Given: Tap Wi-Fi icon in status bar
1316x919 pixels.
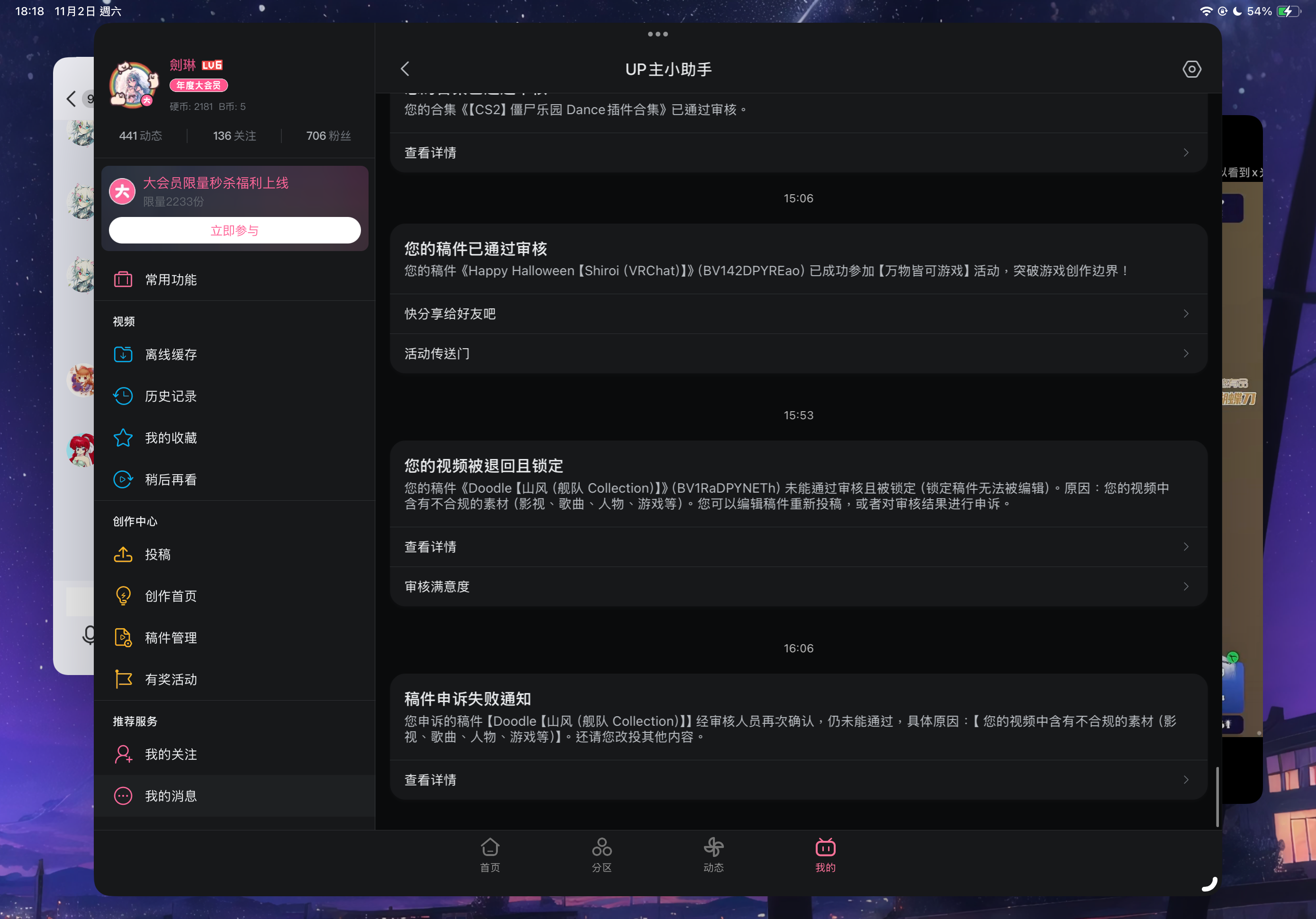Looking at the screenshot, I should (x=1206, y=11).
